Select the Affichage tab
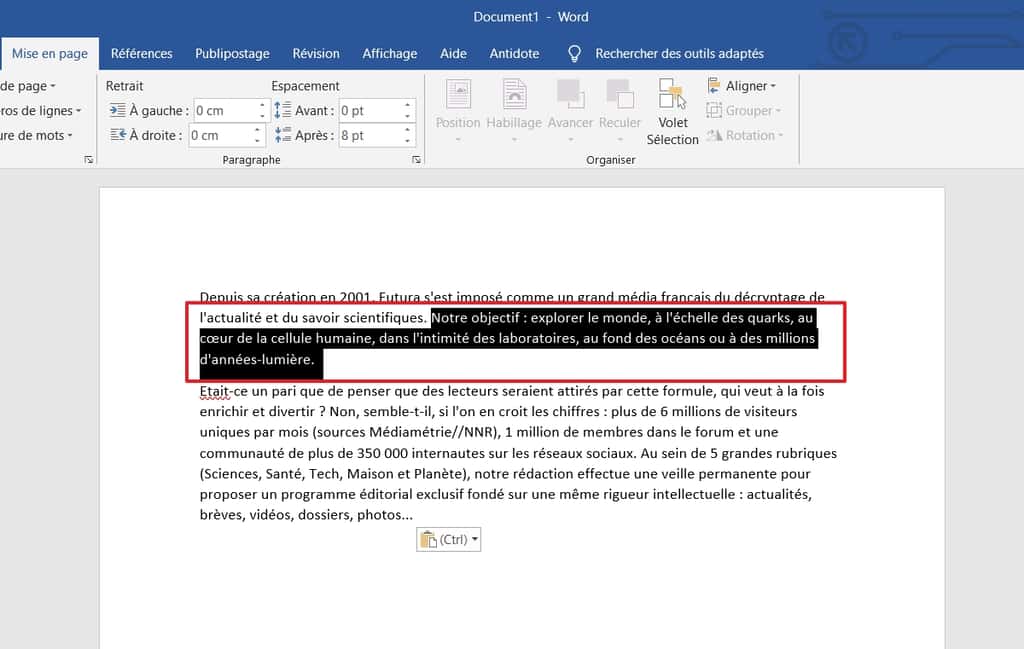Image resolution: width=1024 pixels, height=649 pixels. tap(390, 54)
